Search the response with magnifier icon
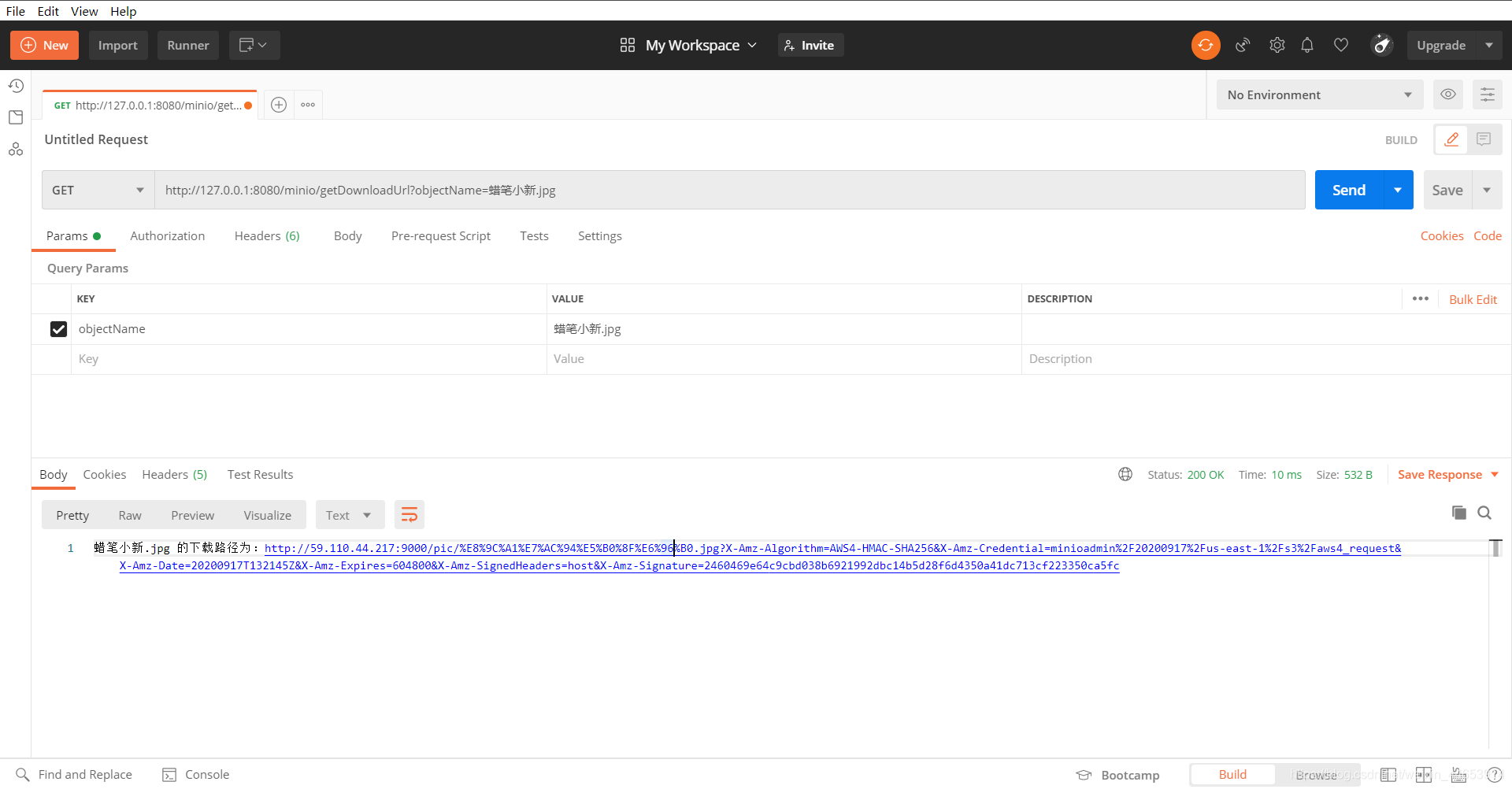Image resolution: width=1512 pixels, height=789 pixels. pyautogui.click(x=1484, y=513)
